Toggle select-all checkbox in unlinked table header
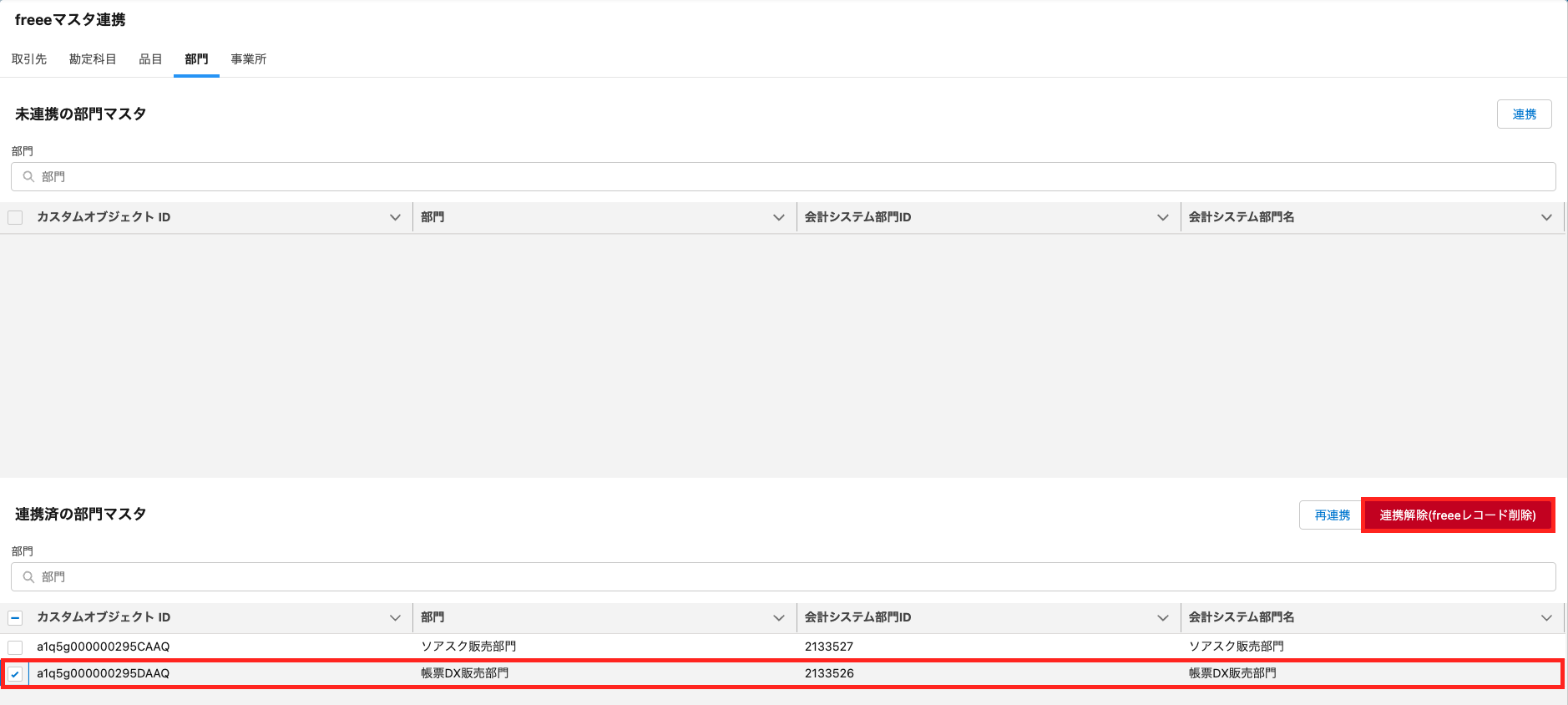This screenshot has height=705, width=1568. [x=15, y=217]
